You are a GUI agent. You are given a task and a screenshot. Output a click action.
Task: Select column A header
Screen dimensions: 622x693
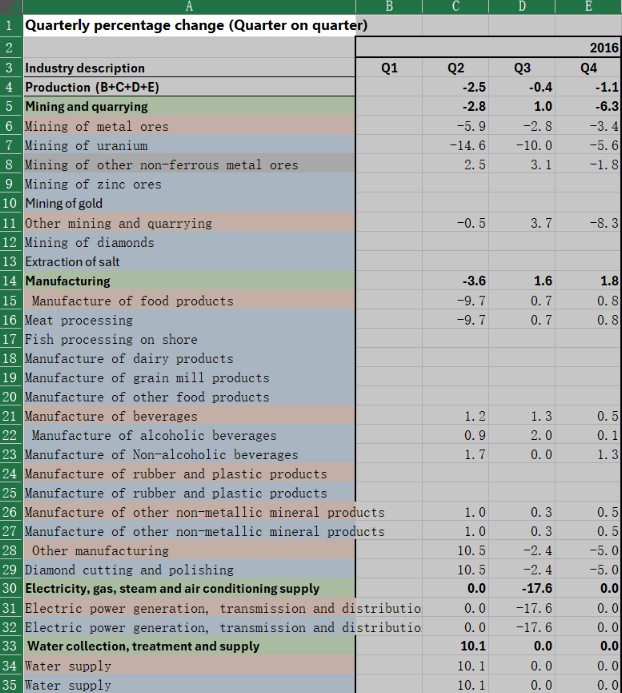190,6
